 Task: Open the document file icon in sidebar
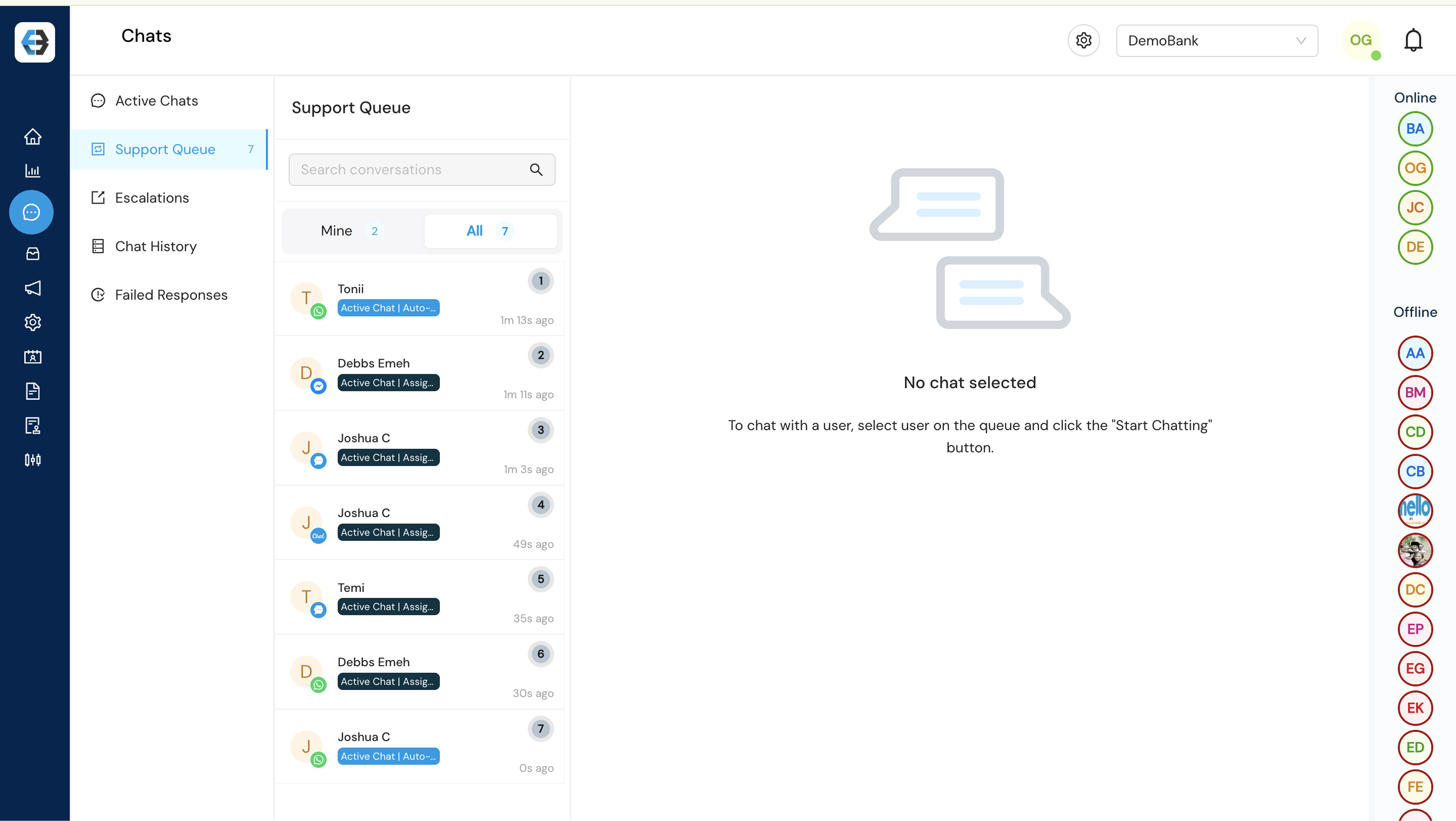tap(33, 391)
